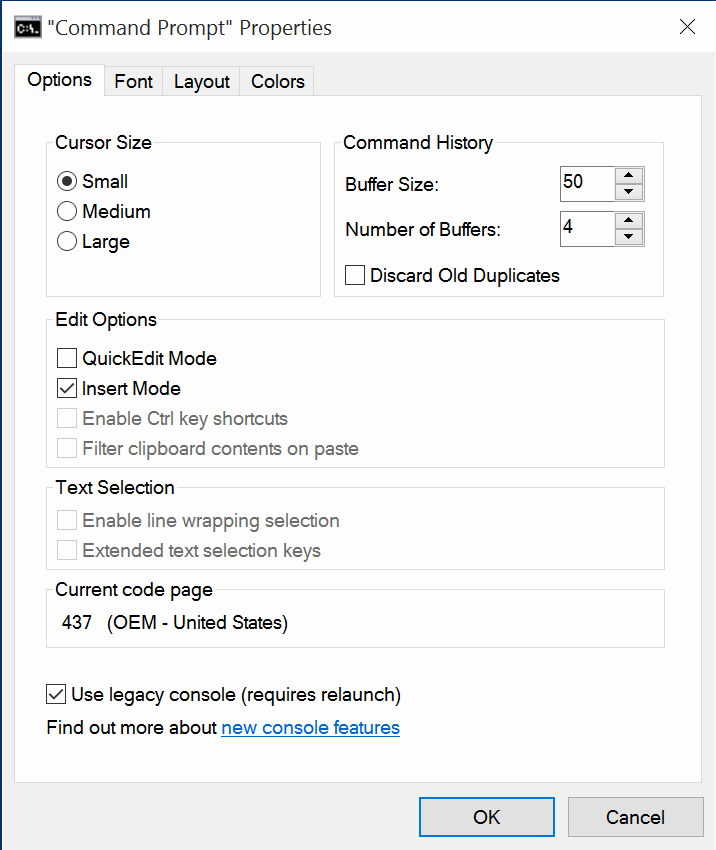The image size is (716, 850).
Task: Click the Buffer Size input field
Action: pos(586,183)
